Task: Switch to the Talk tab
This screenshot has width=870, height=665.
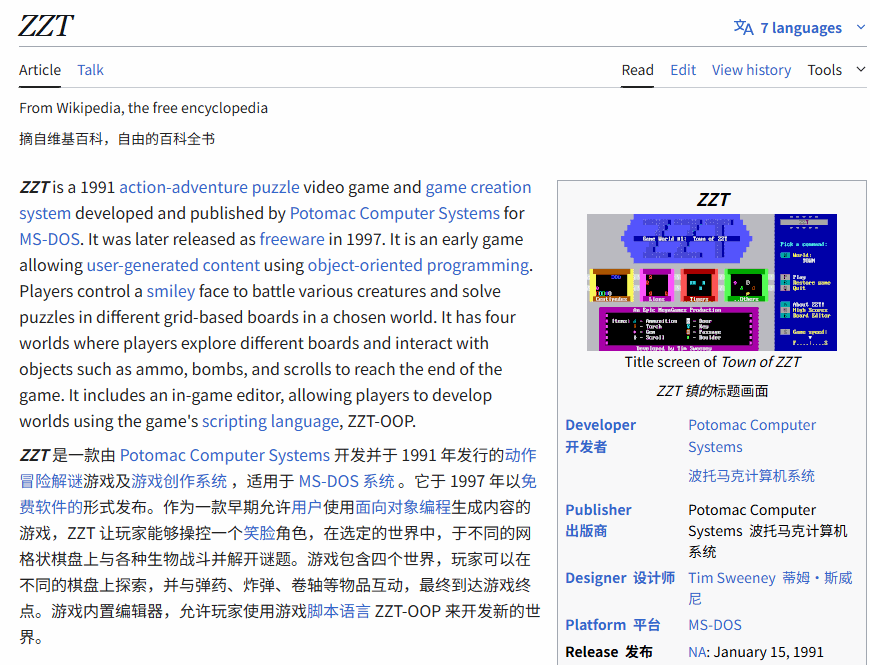Action: pos(91,70)
